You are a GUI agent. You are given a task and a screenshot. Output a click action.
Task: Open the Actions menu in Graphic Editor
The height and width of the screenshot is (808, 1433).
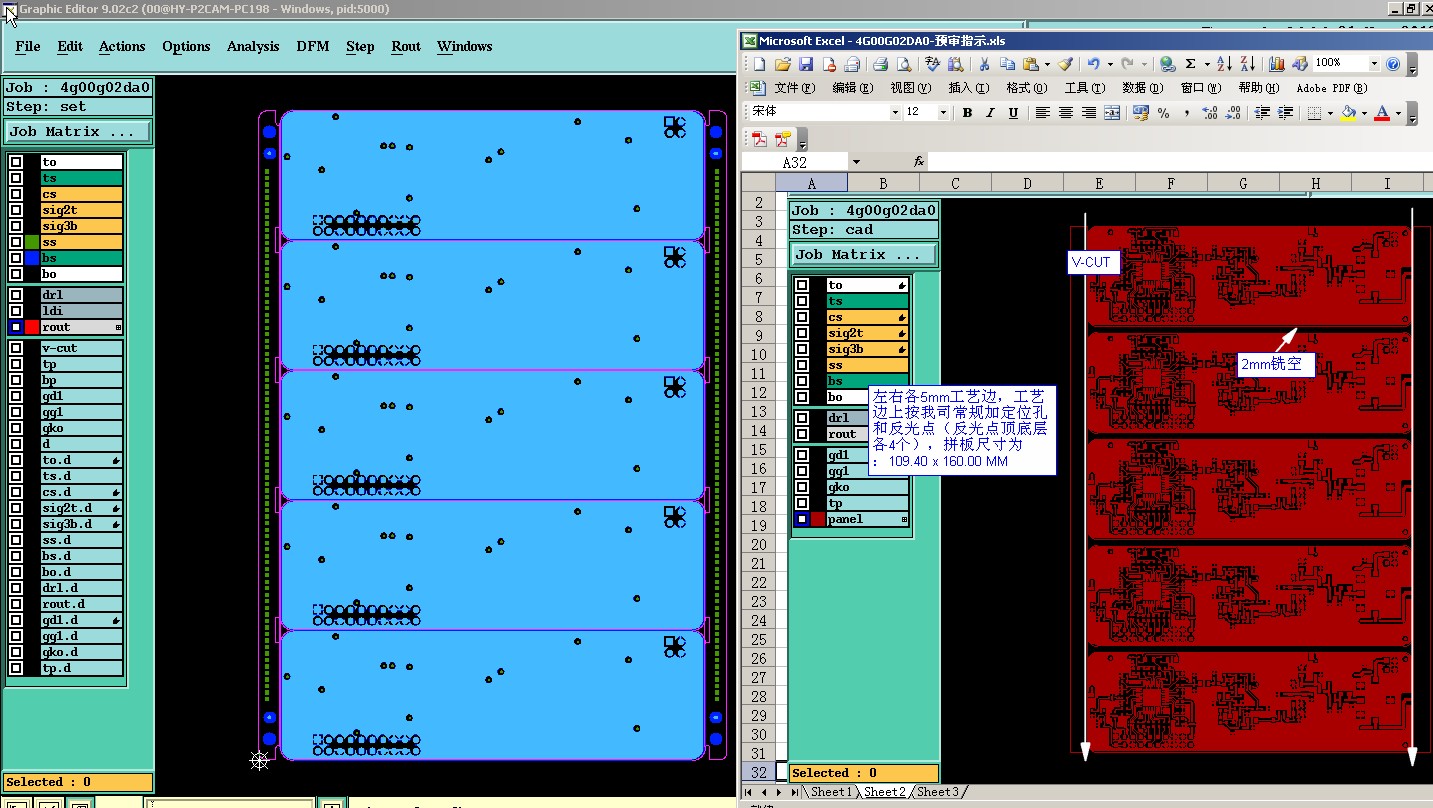pos(122,46)
